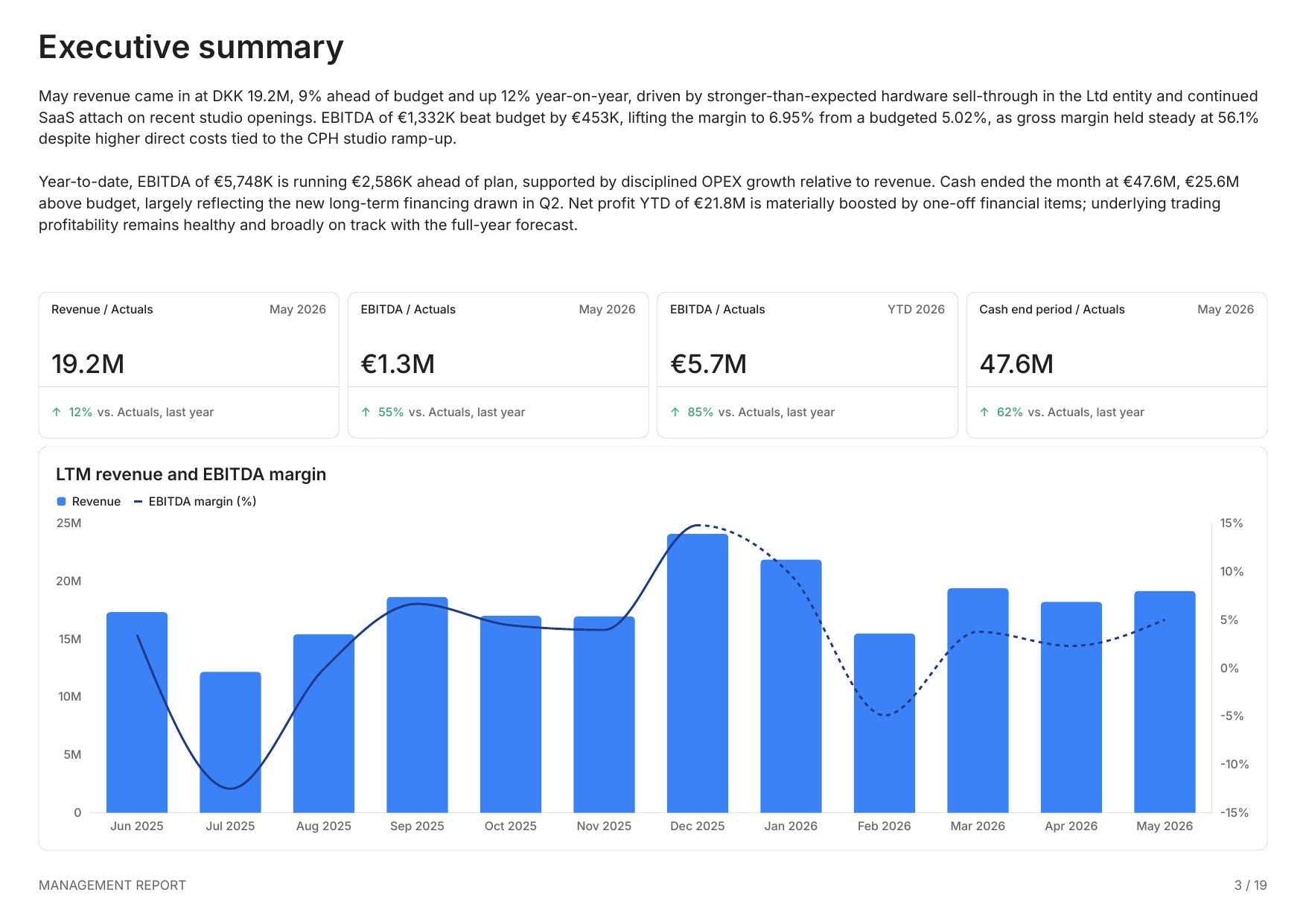
Task: Click the blue Revenue legend swatch
Action: click(x=61, y=502)
